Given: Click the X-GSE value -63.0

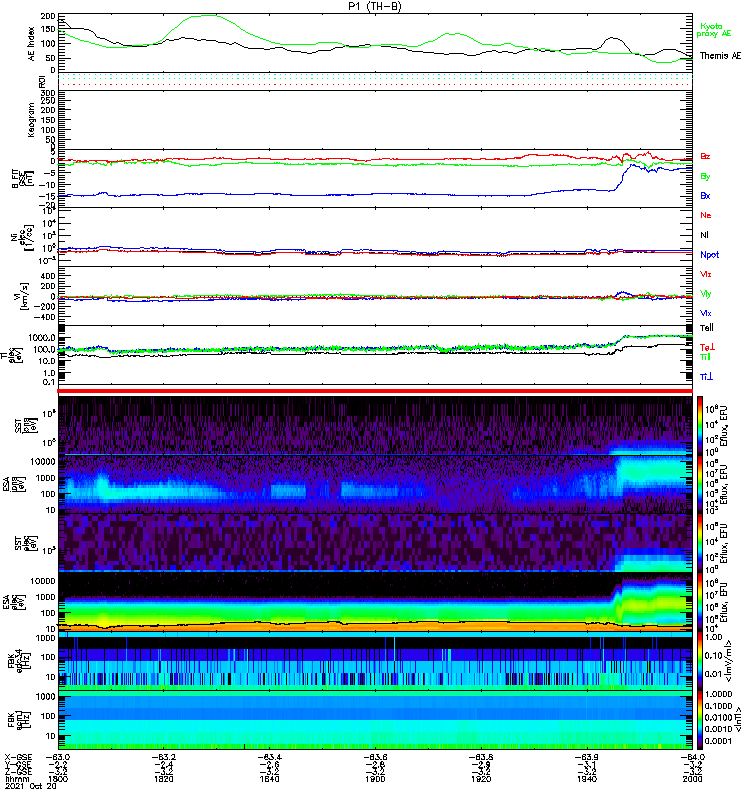Looking at the screenshot, I should pyautogui.click(x=58, y=757).
